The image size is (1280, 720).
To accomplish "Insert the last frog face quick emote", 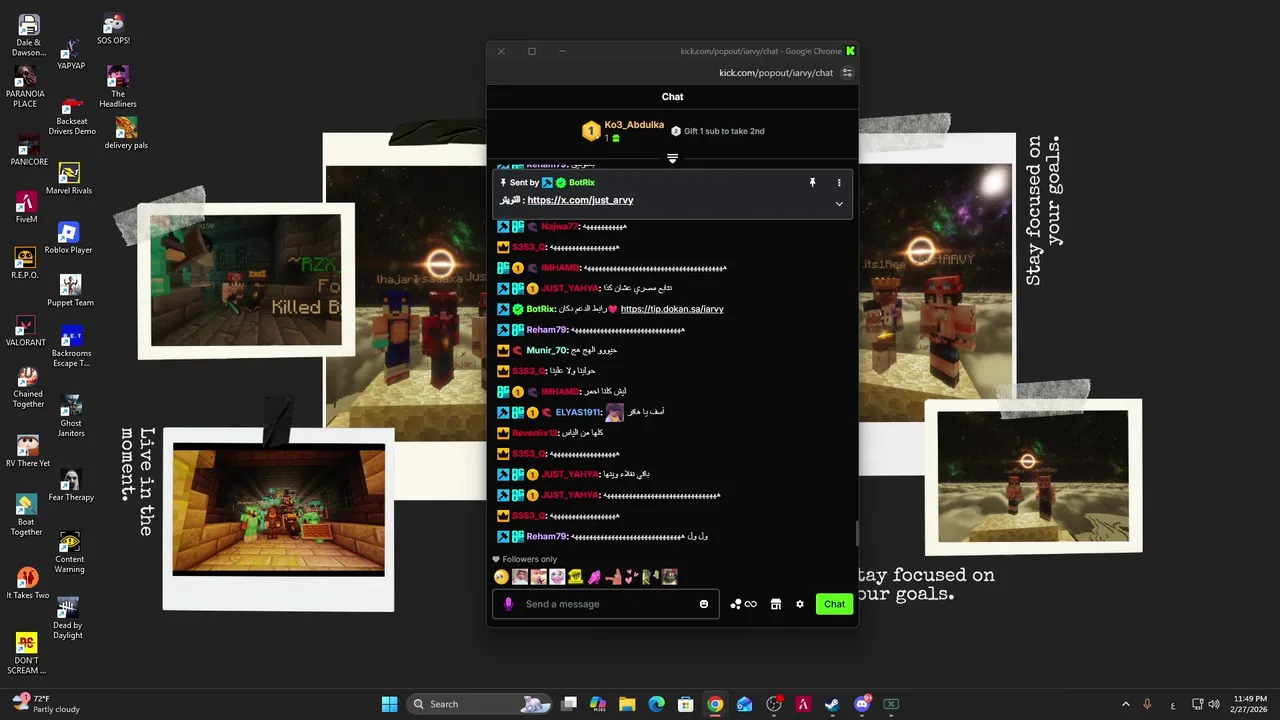I will [x=669, y=577].
